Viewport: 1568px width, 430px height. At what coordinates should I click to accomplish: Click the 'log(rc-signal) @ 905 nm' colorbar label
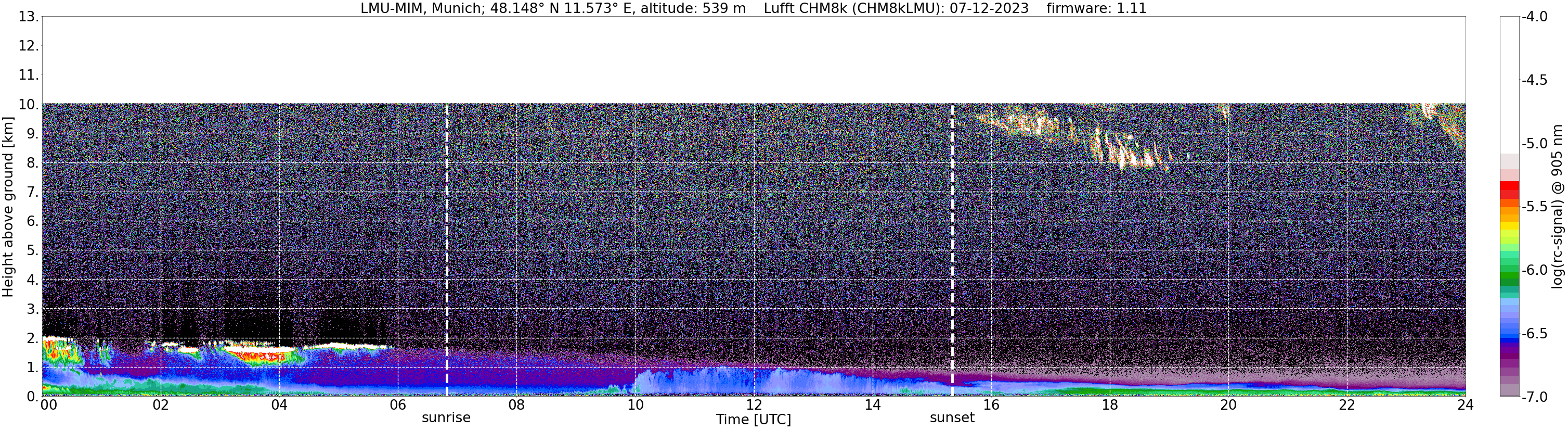coord(1557,207)
